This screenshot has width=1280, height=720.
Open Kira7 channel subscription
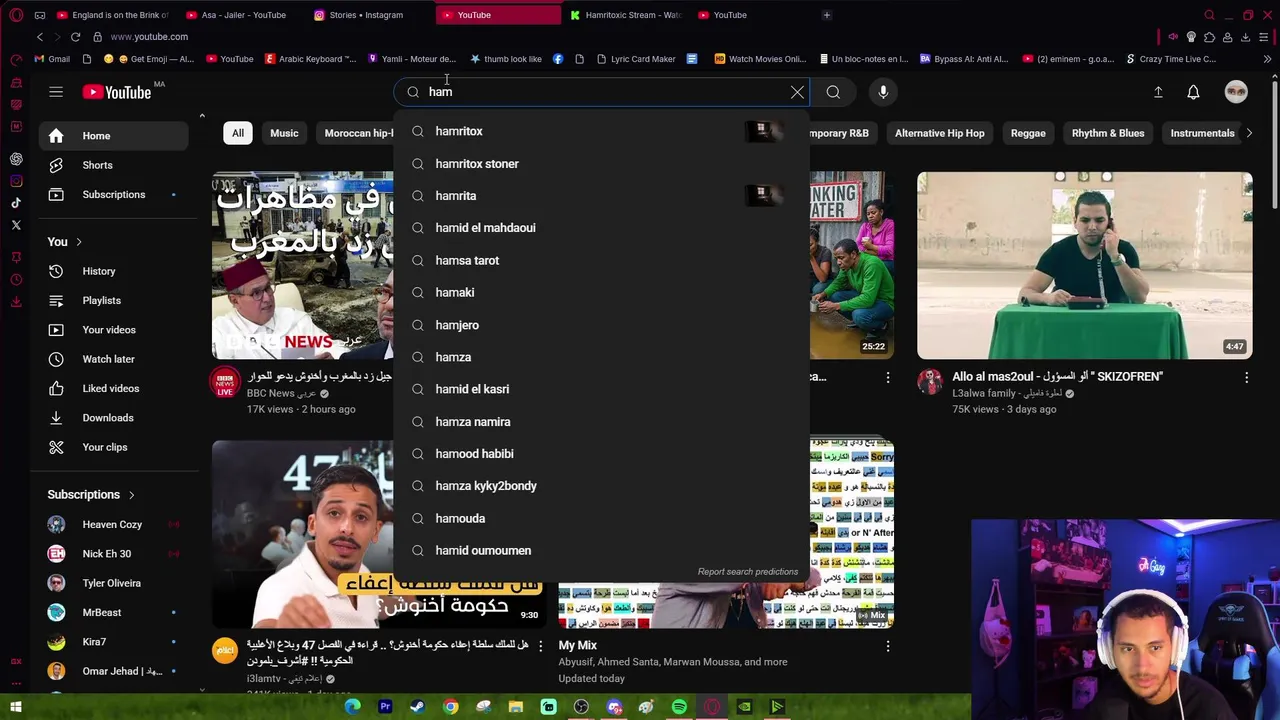click(113, 642)
